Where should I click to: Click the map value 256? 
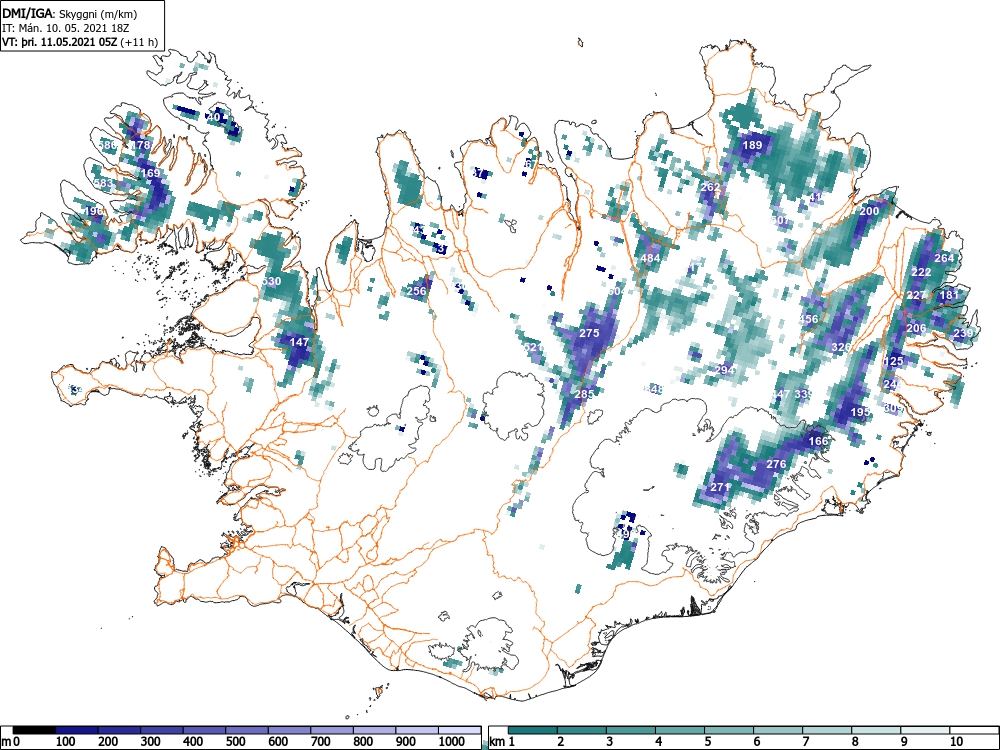click(416, 291)
